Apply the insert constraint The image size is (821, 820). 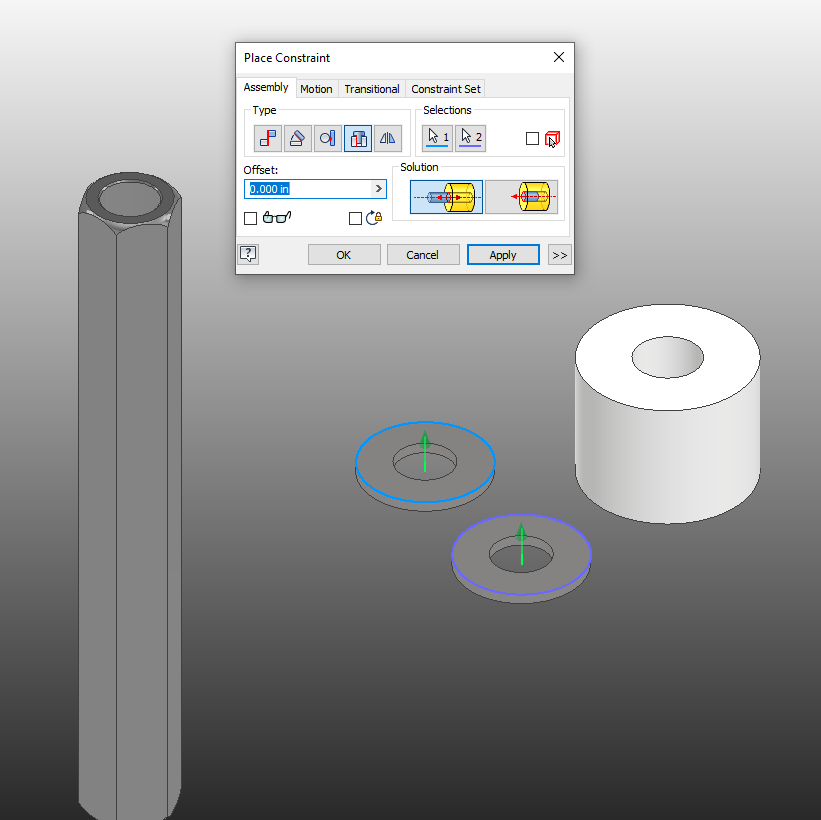coord(503,255)
